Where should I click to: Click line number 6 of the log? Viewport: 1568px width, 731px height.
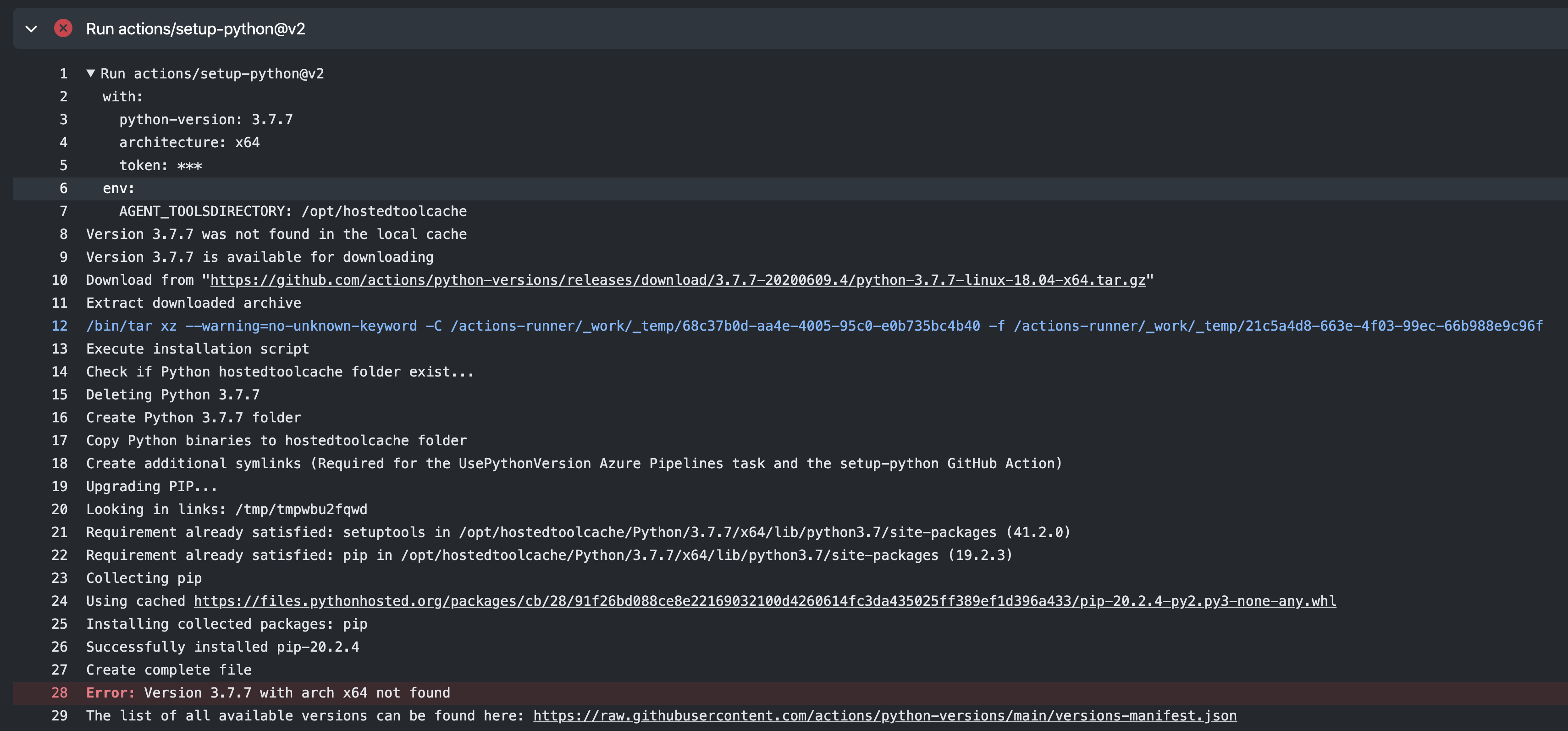tap(63, 188)
